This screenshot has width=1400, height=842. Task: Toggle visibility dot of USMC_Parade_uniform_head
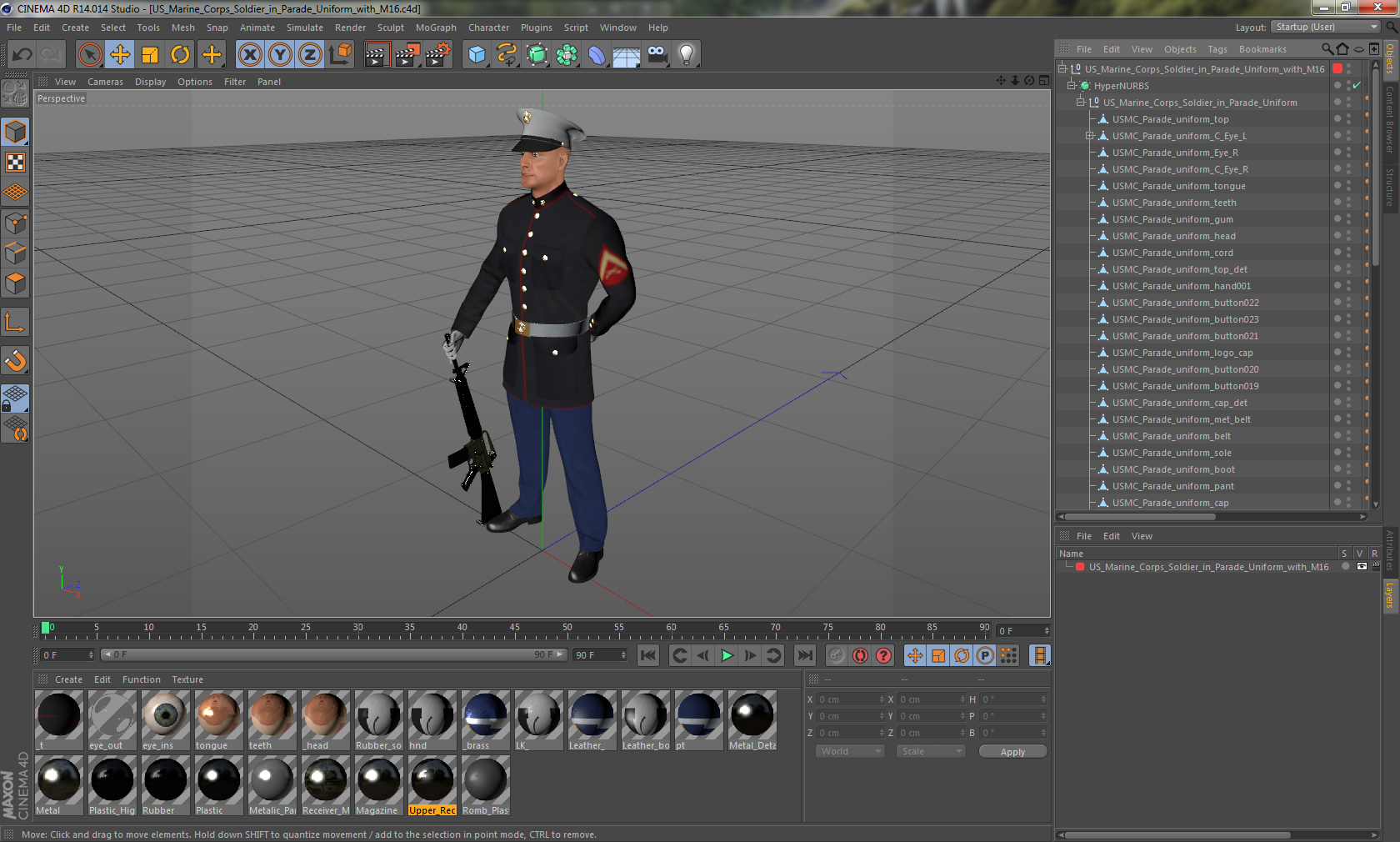[1337, 234]
